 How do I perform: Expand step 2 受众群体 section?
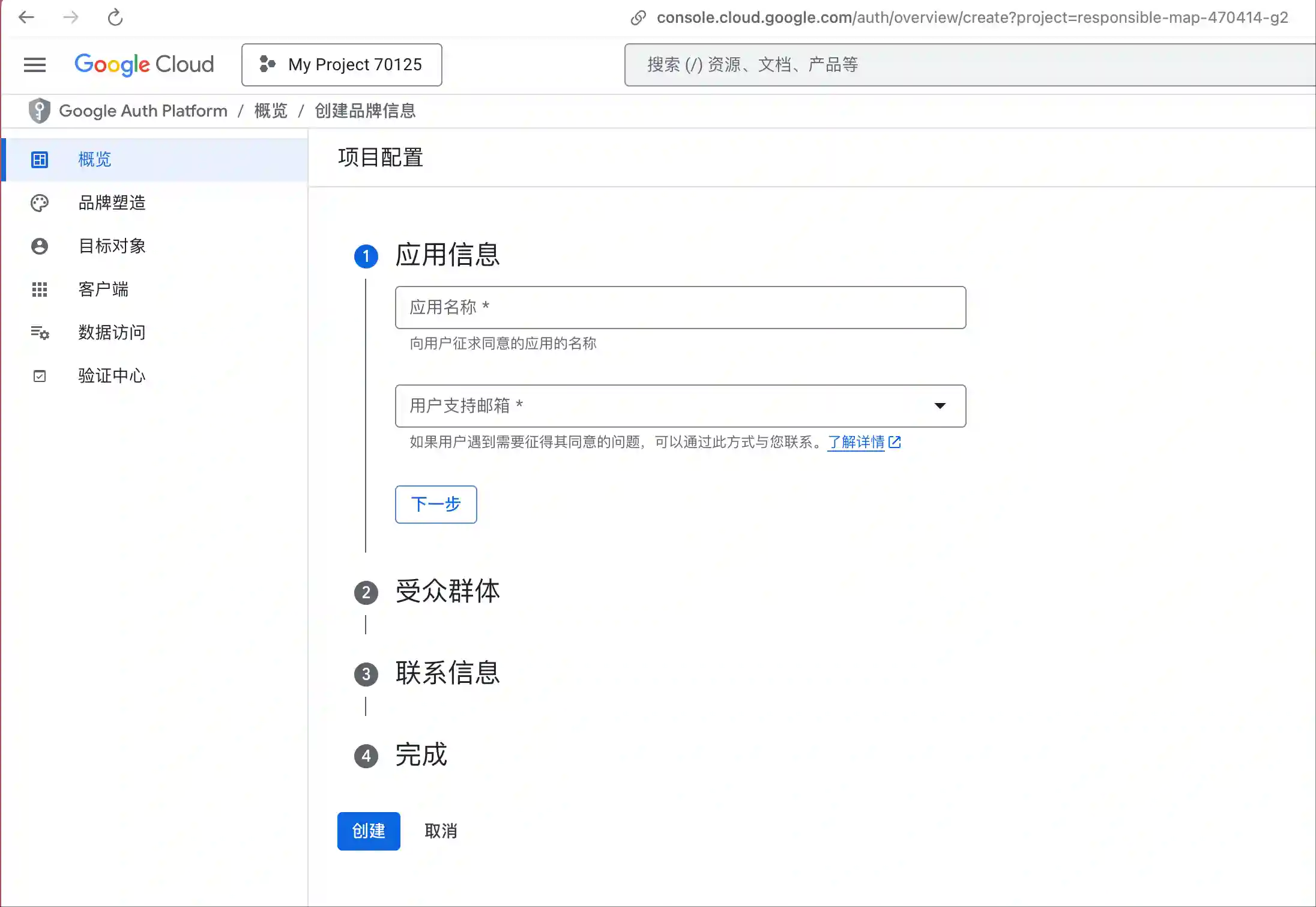coord(447,592)
